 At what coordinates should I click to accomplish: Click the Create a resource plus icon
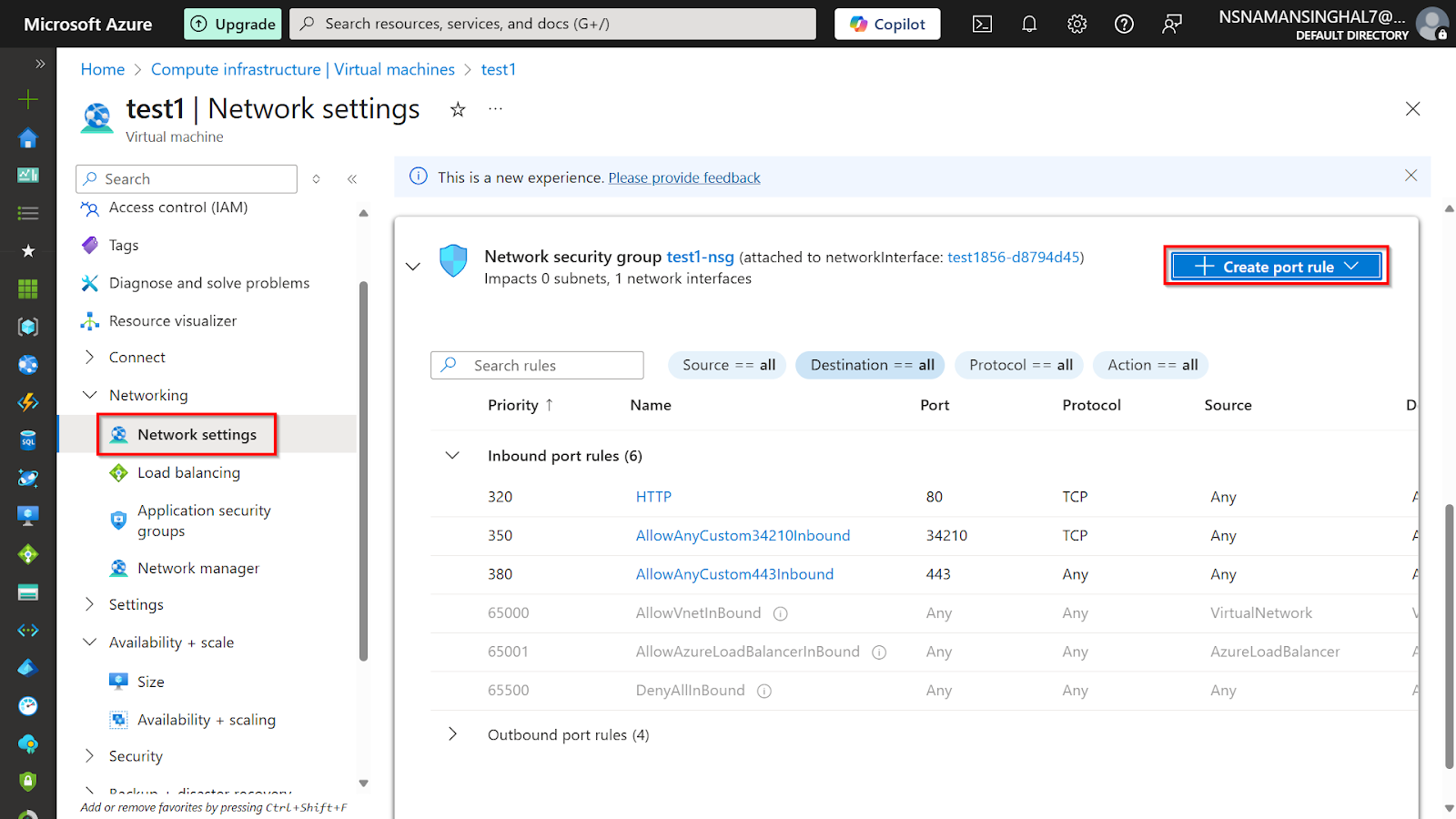pyautogui.click(x=28, y=99)
